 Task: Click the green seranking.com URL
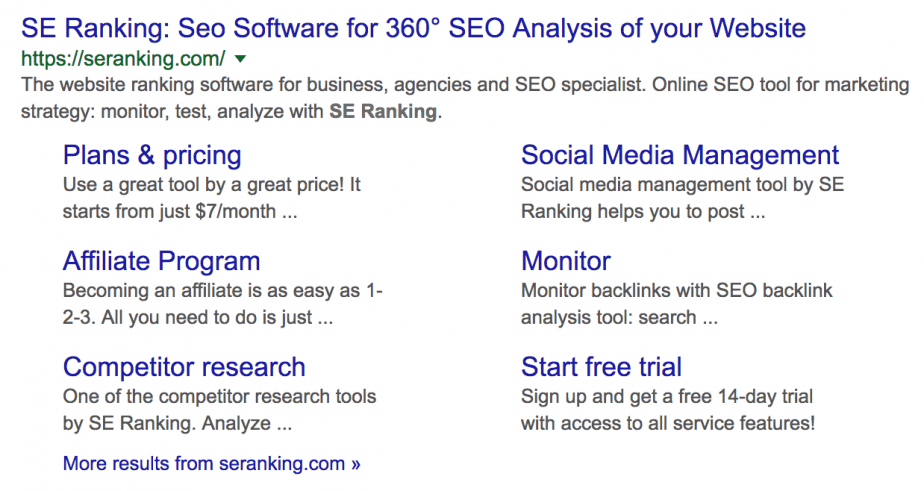[x=123, y=59]
